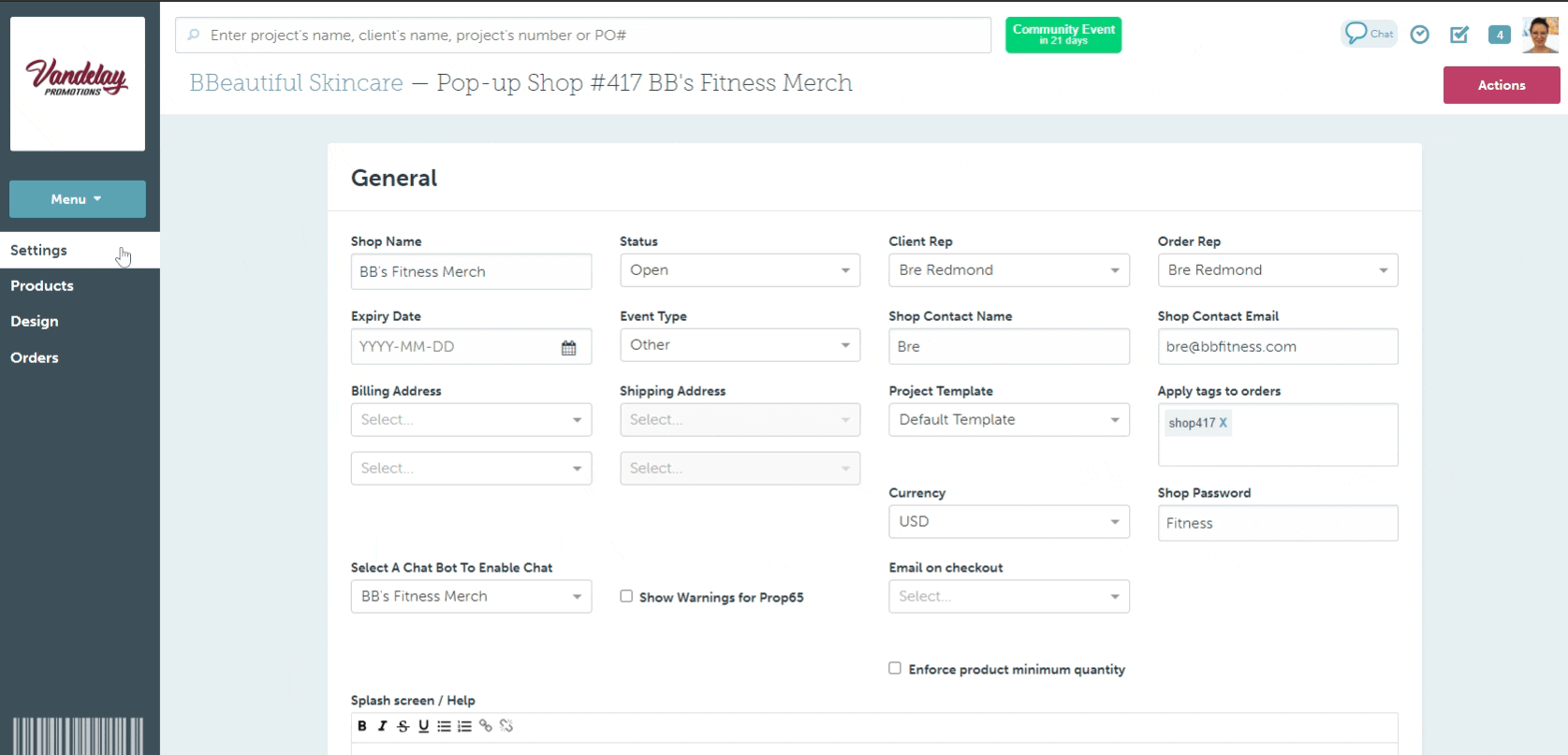Open the tasks checkbox icon in header
1568x755 pixels.
point(1458,35)
